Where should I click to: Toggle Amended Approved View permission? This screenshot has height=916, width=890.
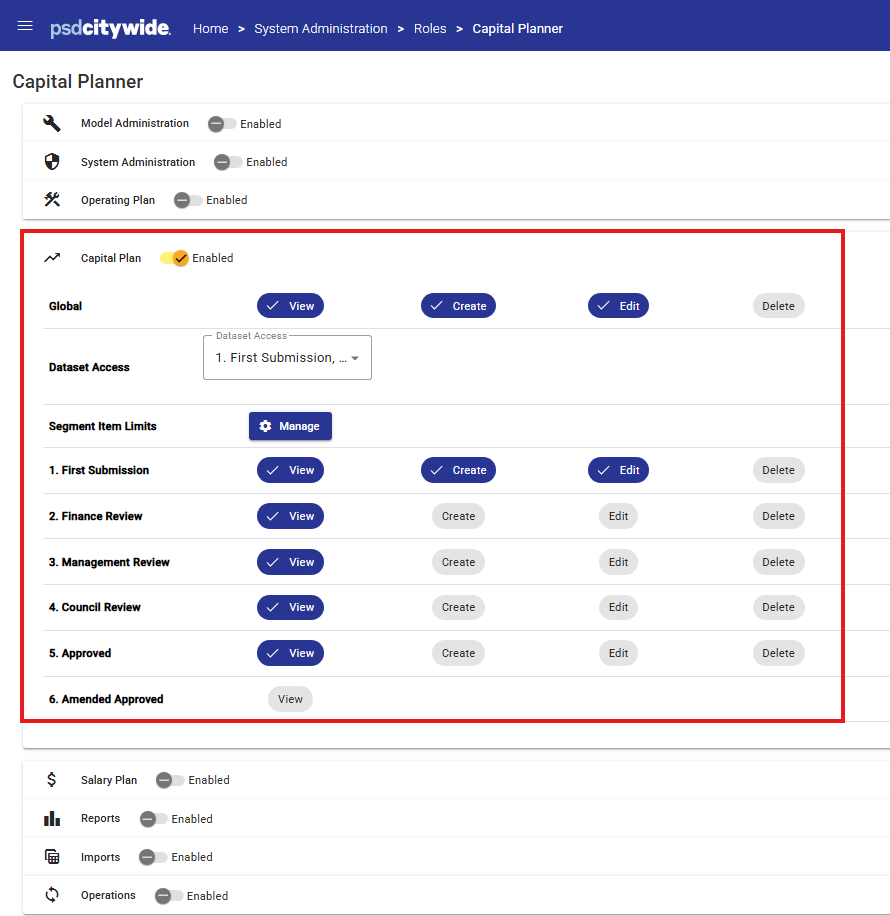(x=290, y=699)
